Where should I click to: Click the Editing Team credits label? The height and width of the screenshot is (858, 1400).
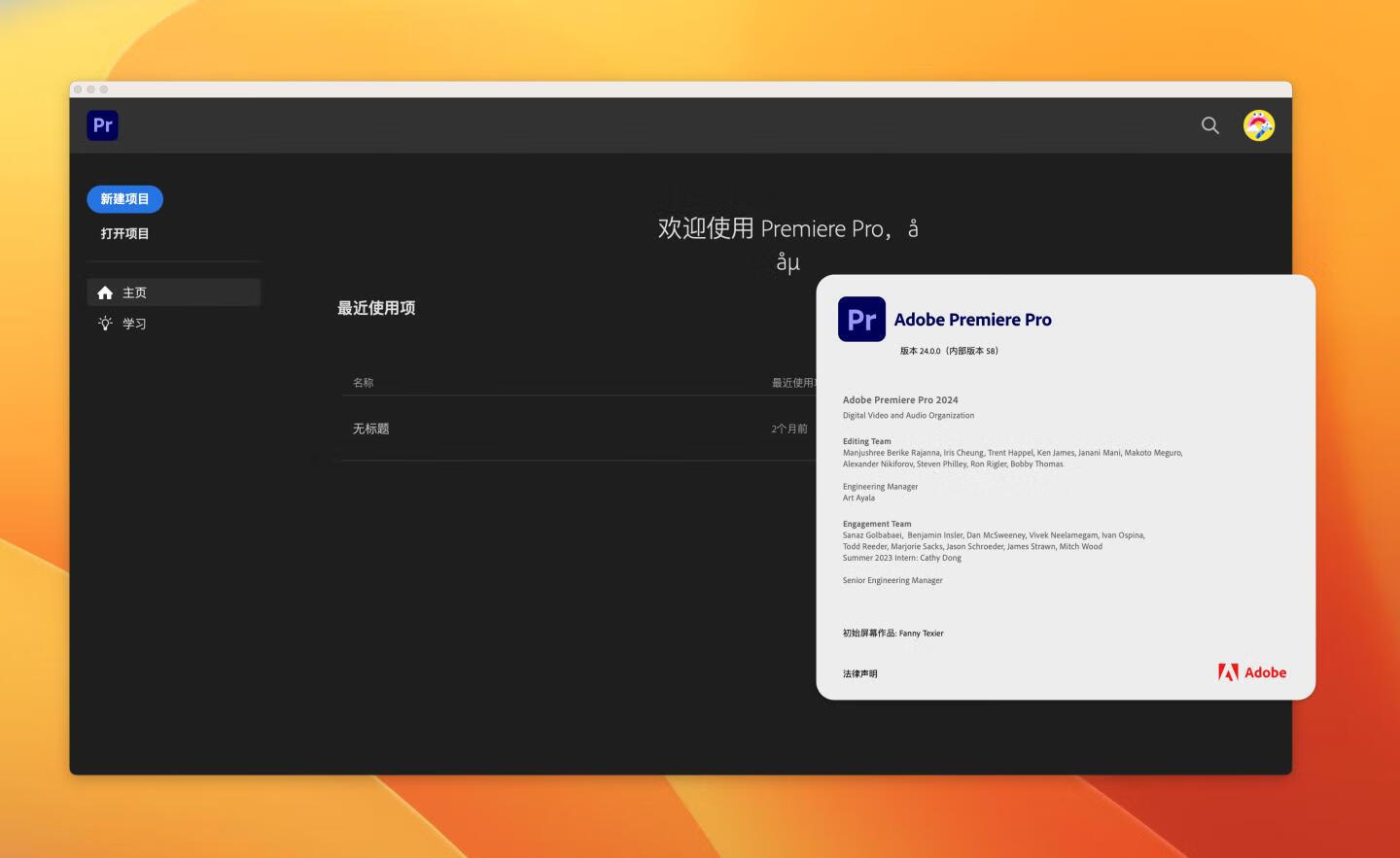866,441
